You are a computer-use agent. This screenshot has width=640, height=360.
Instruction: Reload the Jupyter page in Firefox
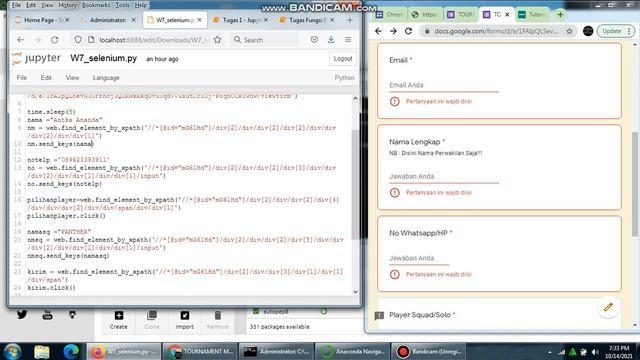tap(55, 40)
